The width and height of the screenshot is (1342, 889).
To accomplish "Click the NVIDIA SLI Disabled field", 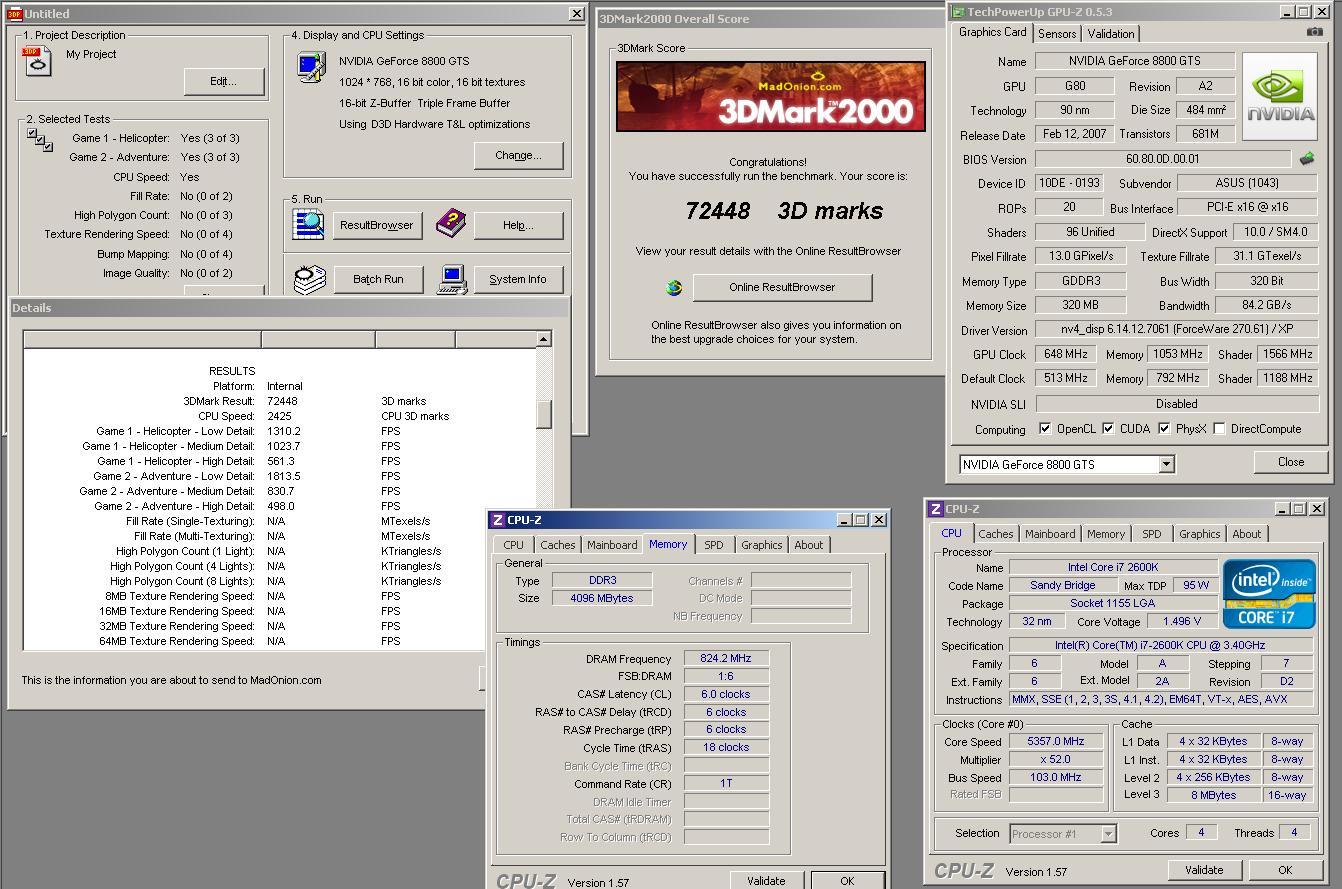I will pos(1176,404).
